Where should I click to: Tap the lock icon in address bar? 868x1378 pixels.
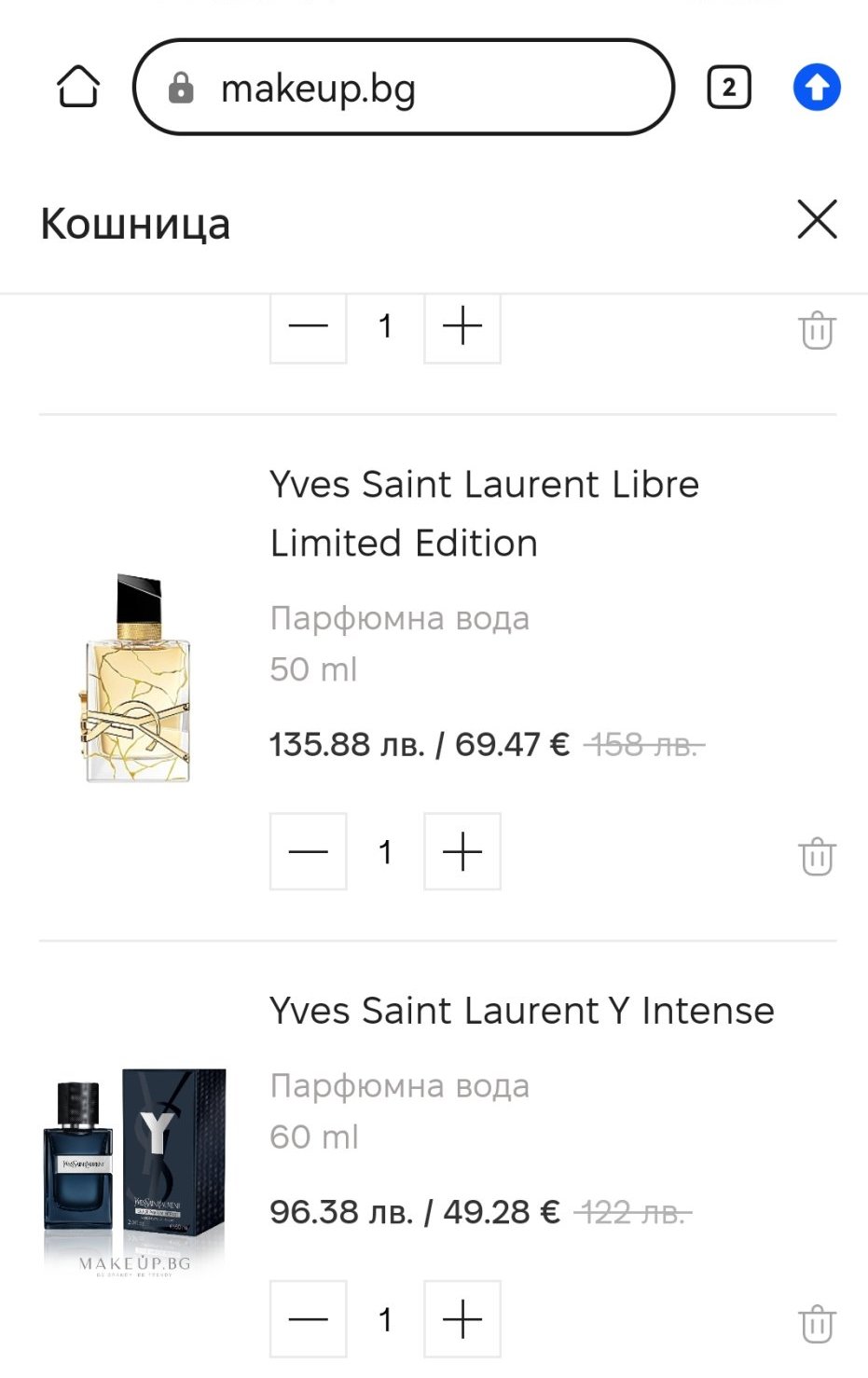(181, 89)
